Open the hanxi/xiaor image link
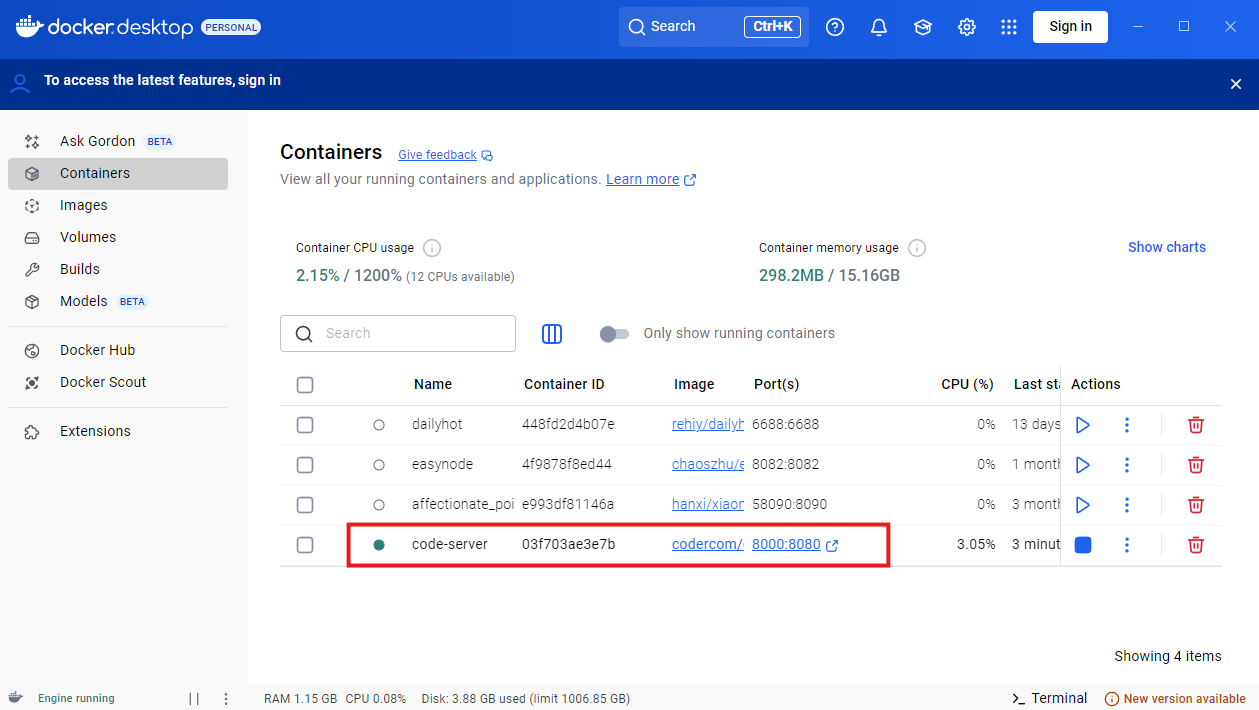1259x710 pixels. click(708, 505)
